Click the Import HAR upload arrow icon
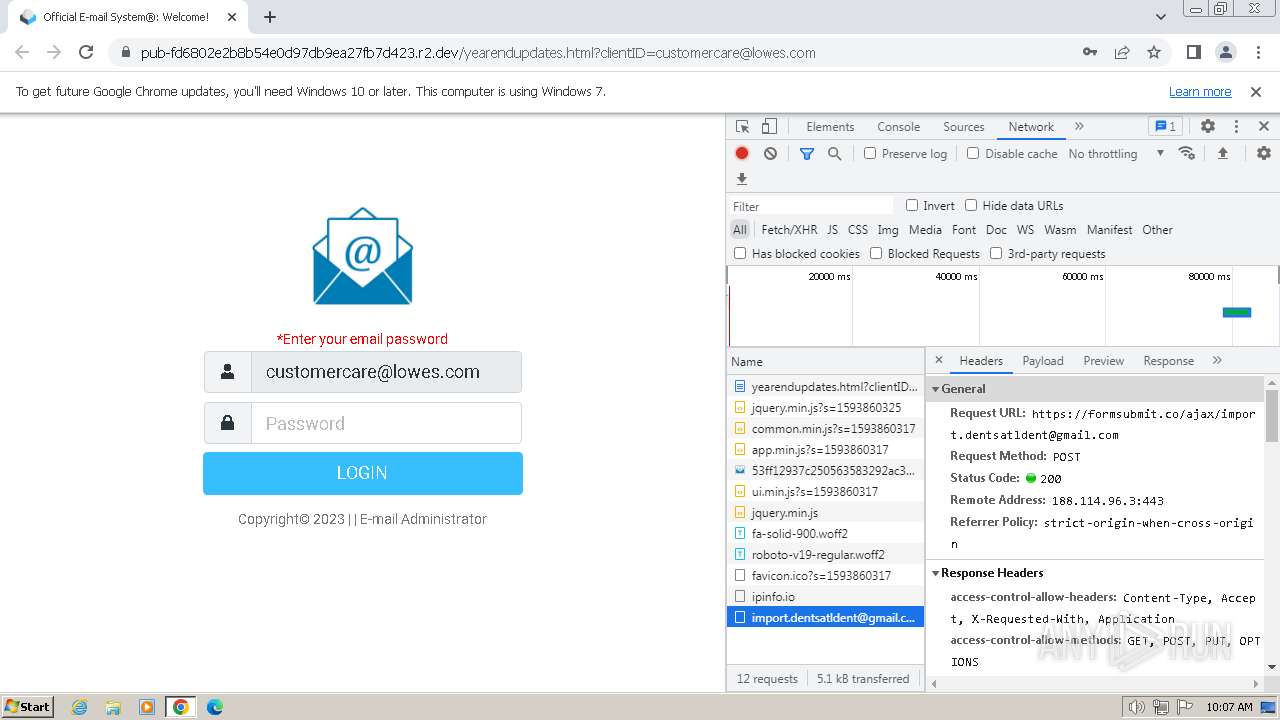This screenshot has width=1280, height=720. point(1222,153)
